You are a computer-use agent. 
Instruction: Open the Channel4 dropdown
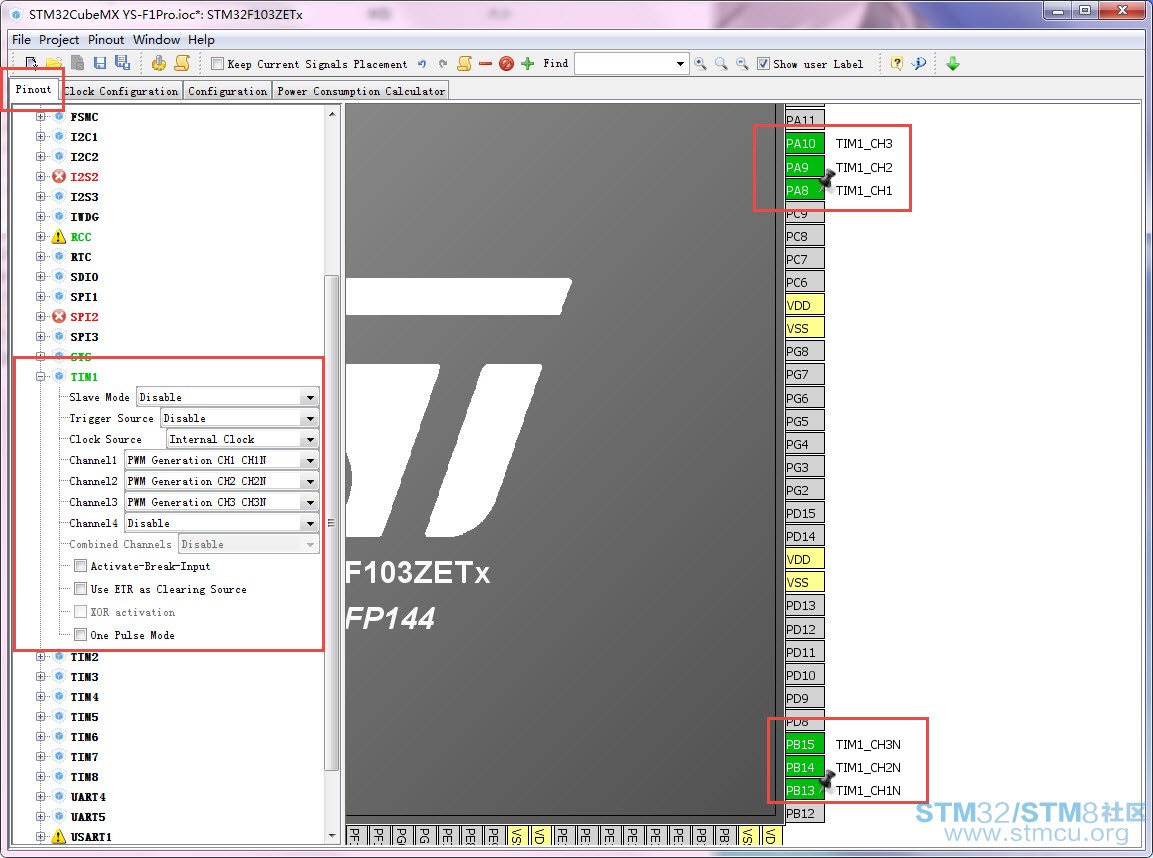(310, 523)
